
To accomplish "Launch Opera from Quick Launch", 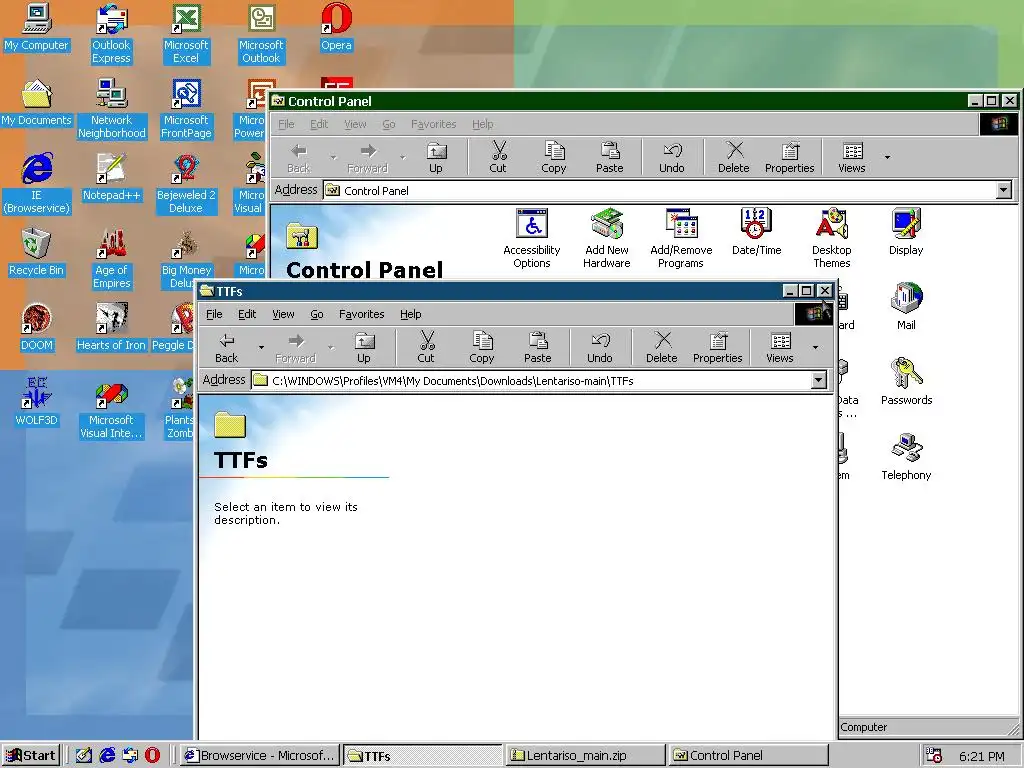I will [152, 756].
